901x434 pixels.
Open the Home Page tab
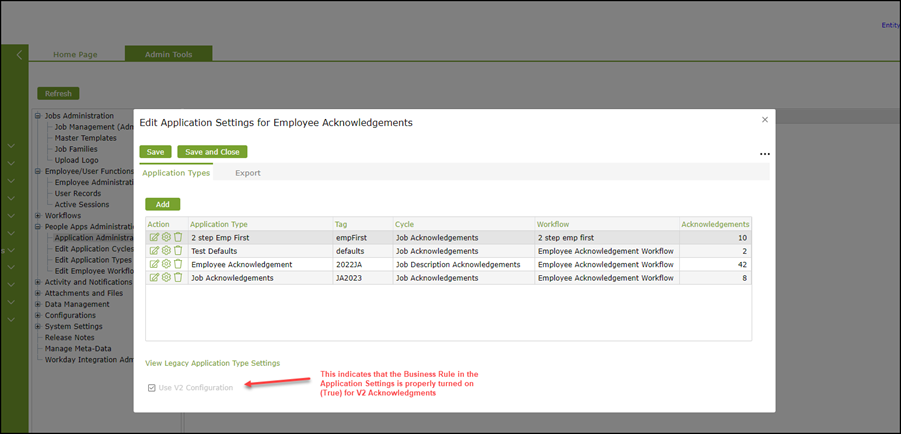coord(75,54)
